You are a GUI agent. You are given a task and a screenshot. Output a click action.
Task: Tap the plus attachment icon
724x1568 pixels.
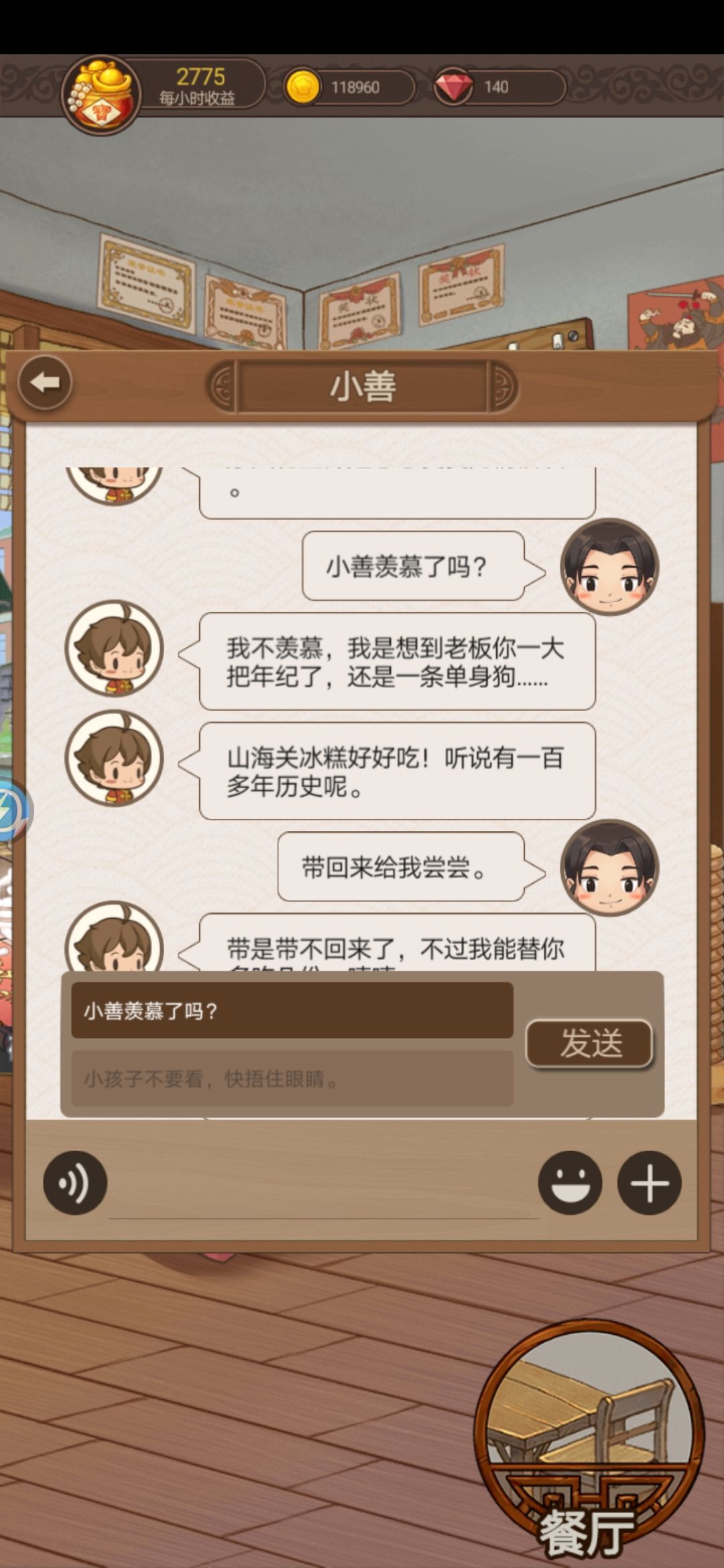point(649,1183)
